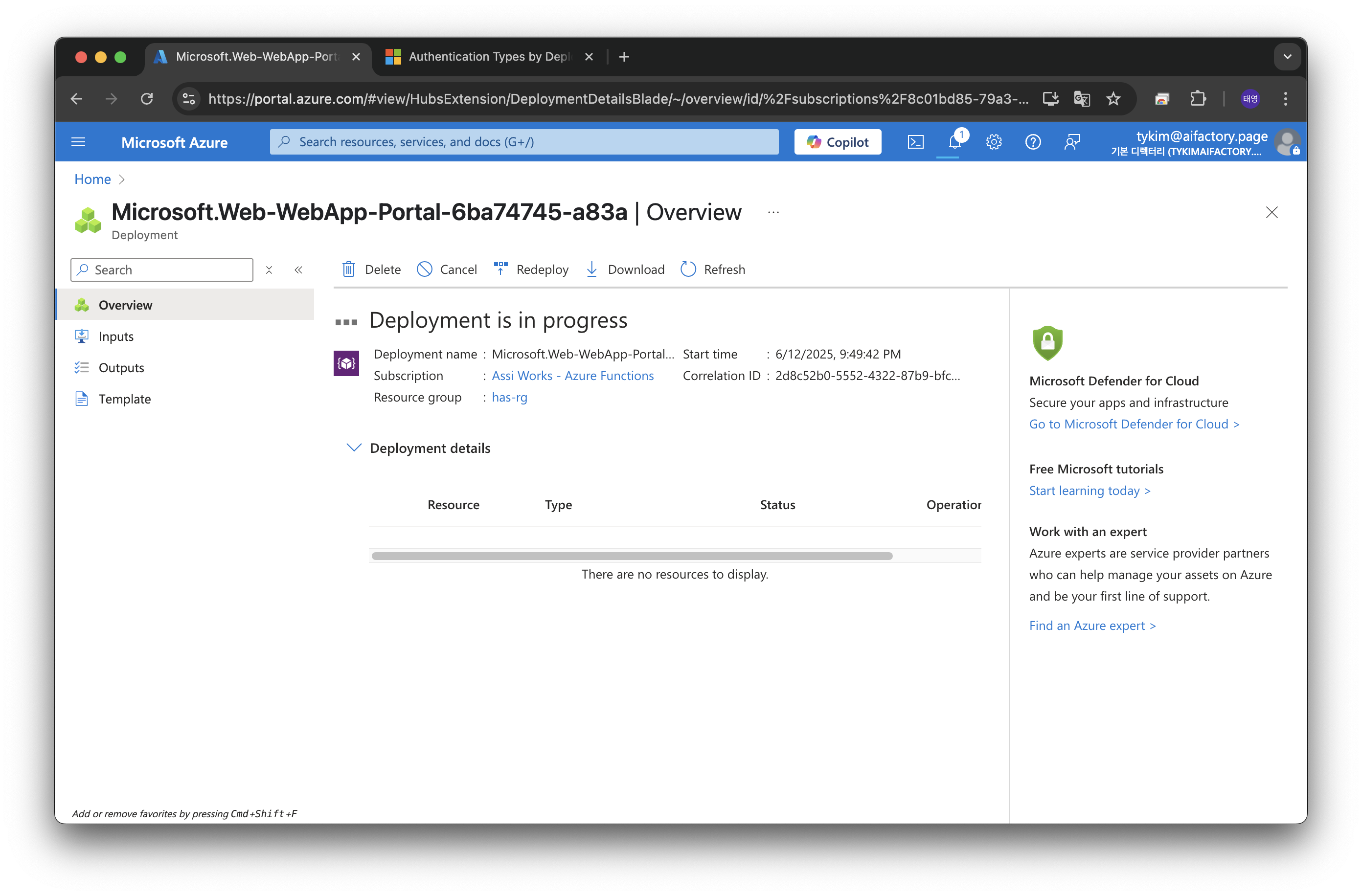Click Redeploy in the toolbar
The image size is (1362, 896).
click(x=531, y=269)
